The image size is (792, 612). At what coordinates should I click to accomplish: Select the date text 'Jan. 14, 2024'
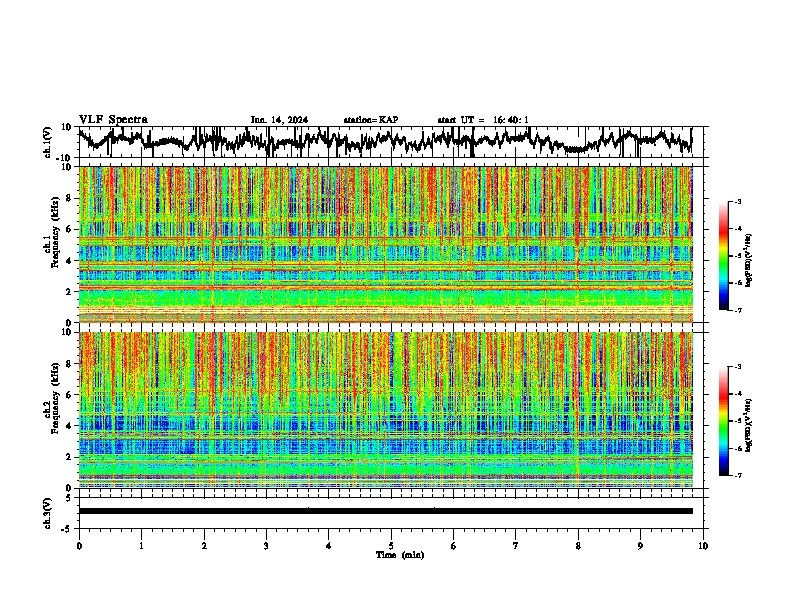point(279,120)
